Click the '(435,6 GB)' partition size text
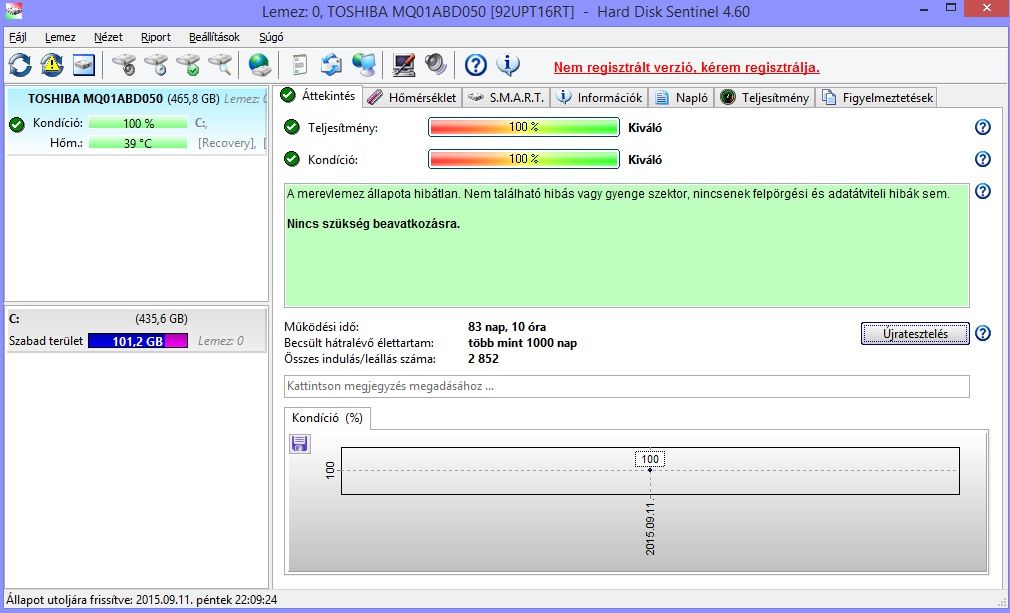 (162, 319)
